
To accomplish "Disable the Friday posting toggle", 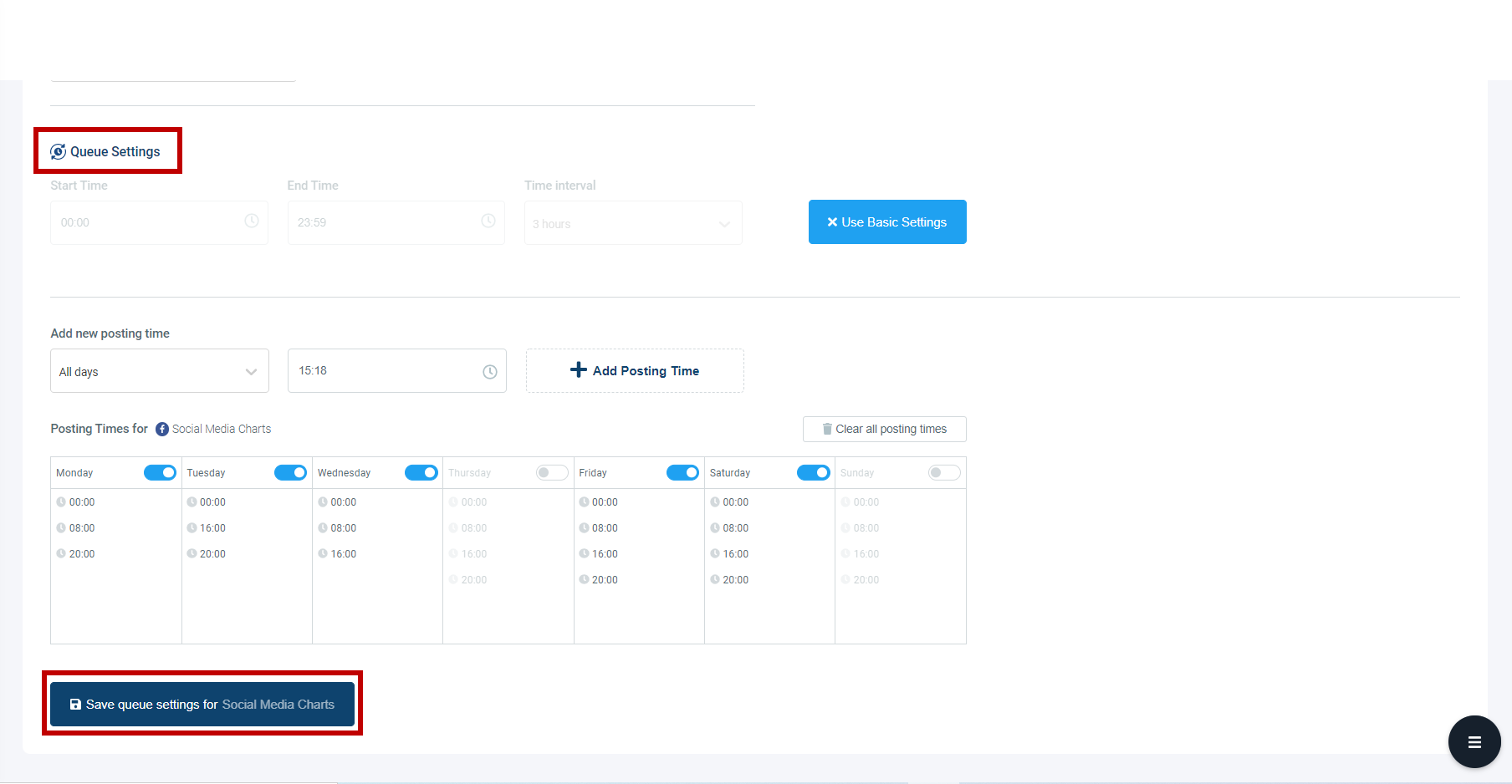I will pyautogui.click(x=683, y=472).
